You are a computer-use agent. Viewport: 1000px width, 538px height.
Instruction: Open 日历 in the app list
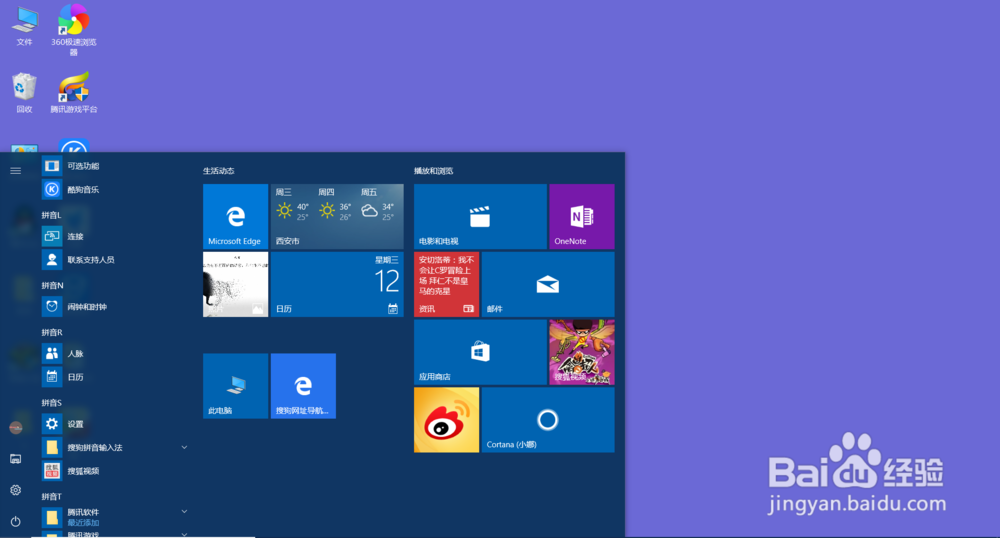(x=115, y=377)
